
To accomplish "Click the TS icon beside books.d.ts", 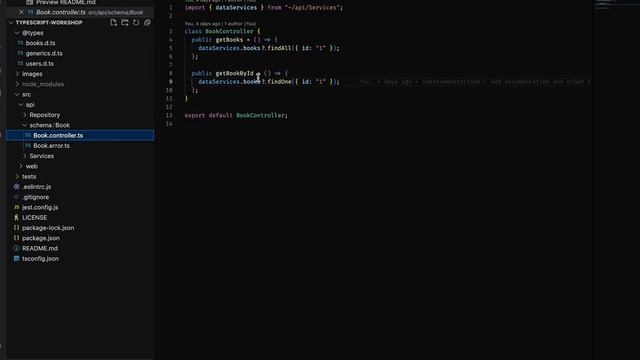I will (x=20, y=43).
